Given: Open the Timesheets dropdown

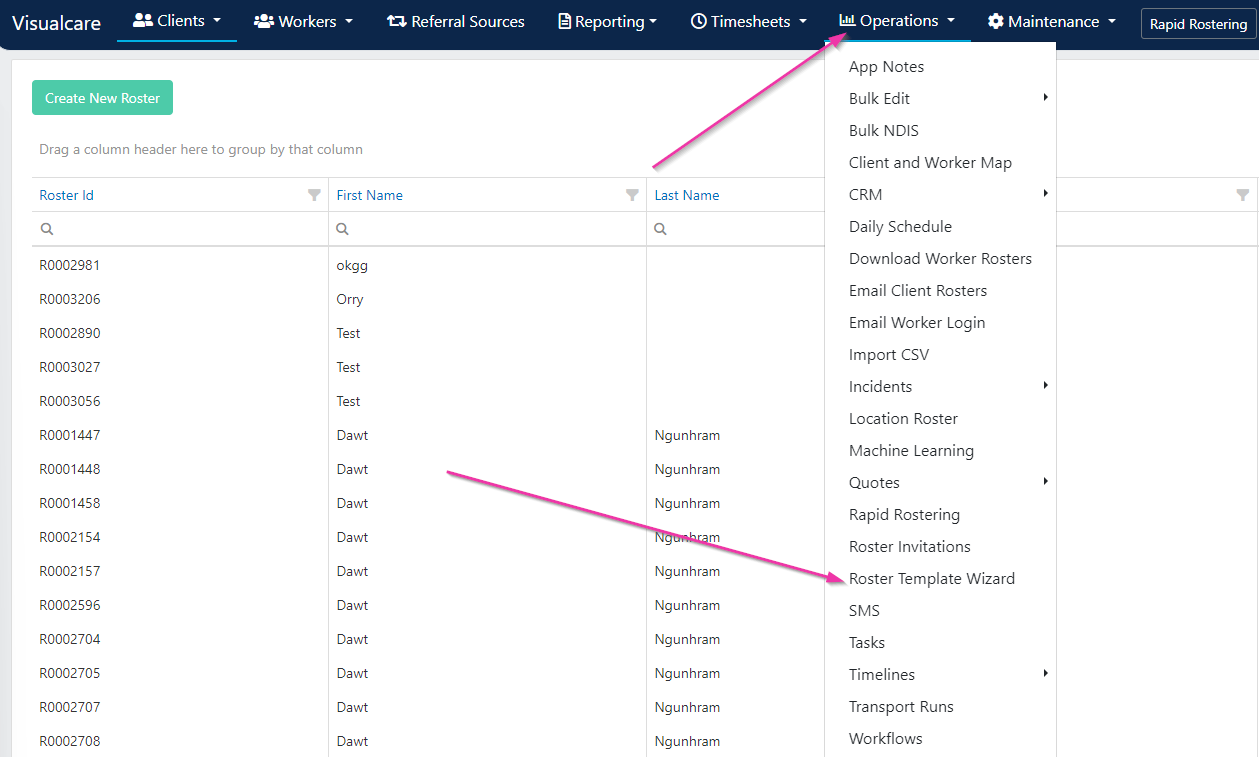Looking at the screenshot, I should click(x=748, y=21).
